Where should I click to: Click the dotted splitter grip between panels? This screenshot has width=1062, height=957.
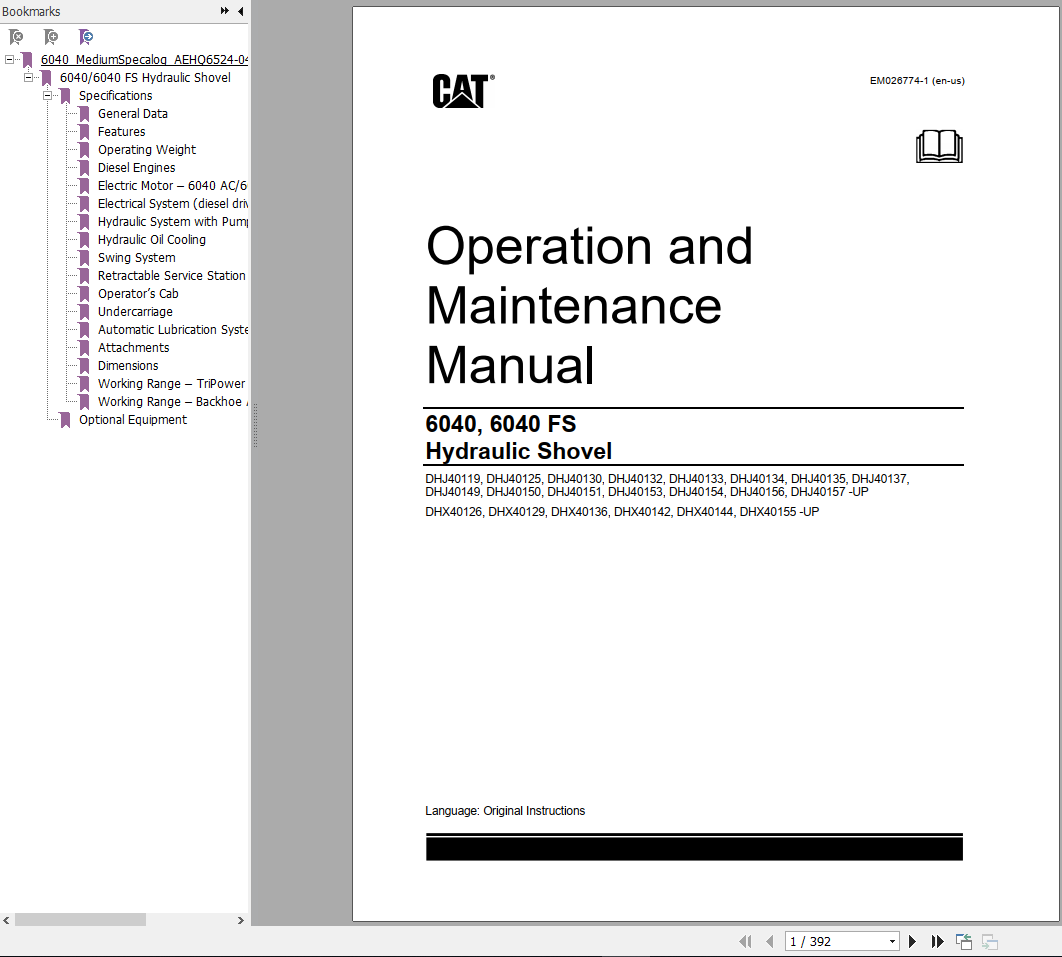pos(255,425)
